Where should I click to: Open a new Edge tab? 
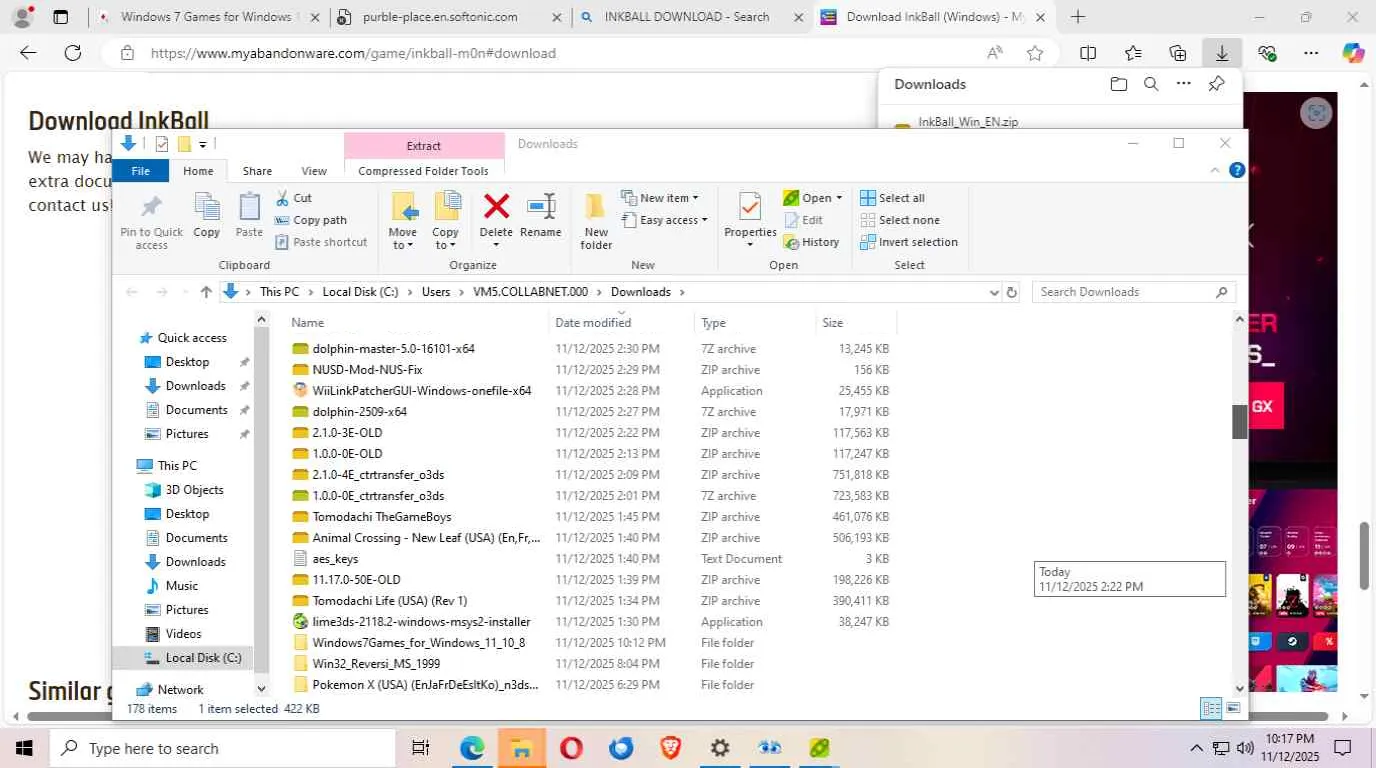[1078, 17]
